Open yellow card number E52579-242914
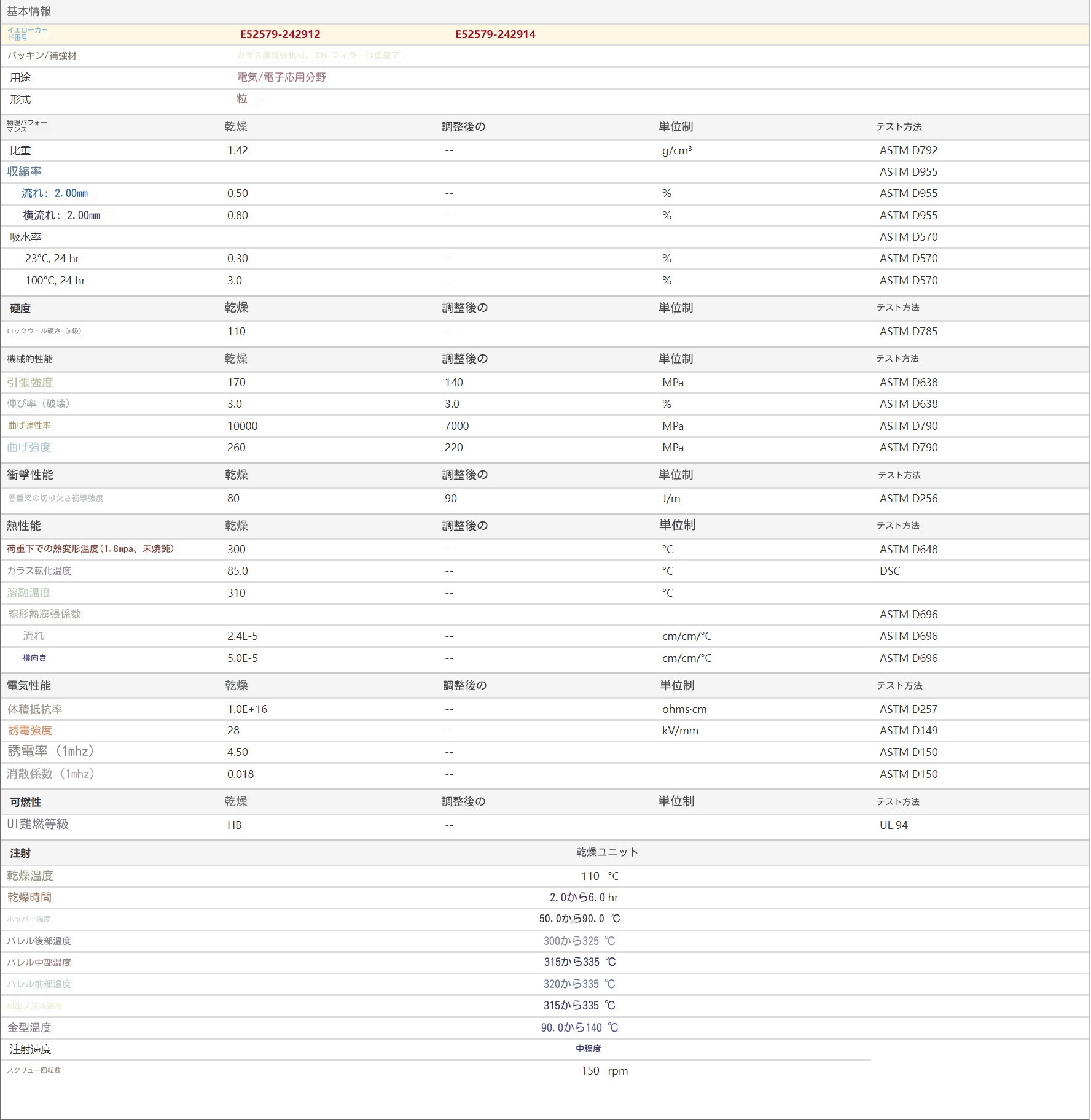This screenshot has width=1091, height=1120. (495, 34)
